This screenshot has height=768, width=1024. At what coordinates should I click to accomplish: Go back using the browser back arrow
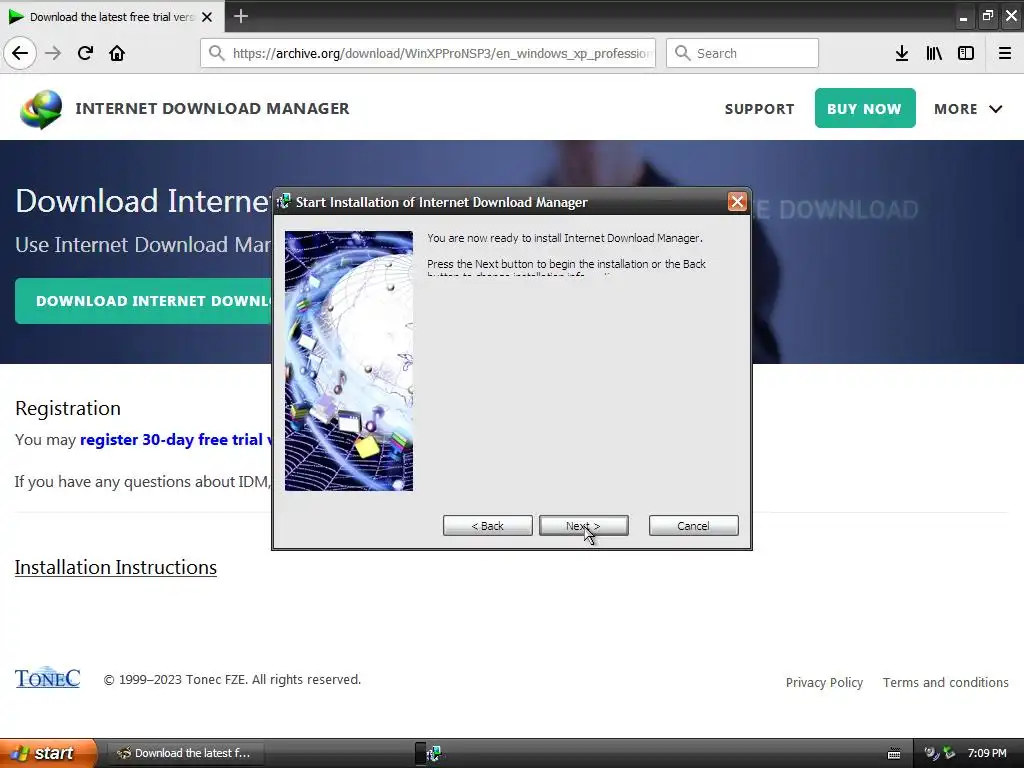20,54
